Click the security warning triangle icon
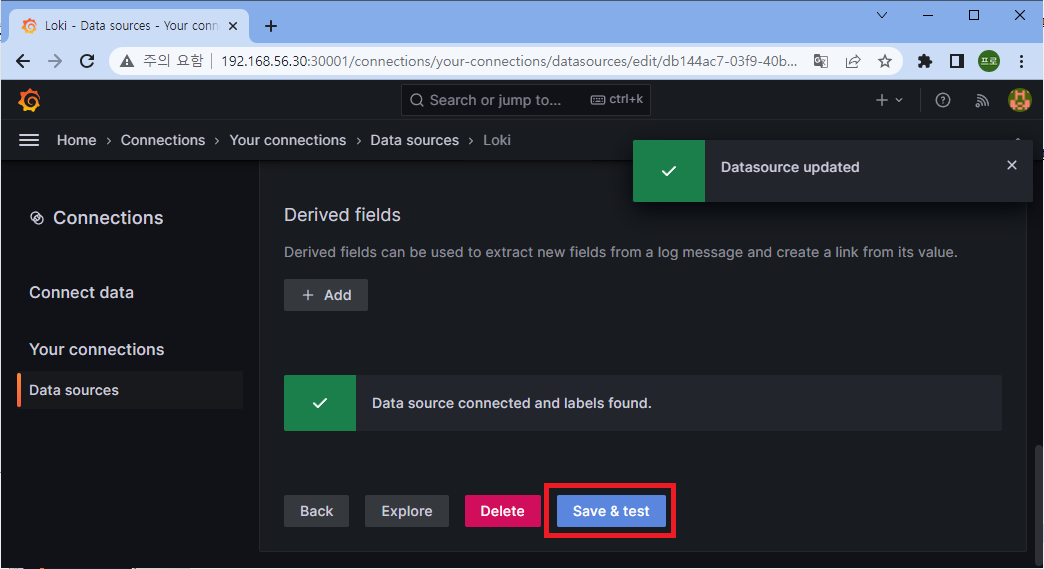This screenshot has width=1044, height=569. [127, 61]
